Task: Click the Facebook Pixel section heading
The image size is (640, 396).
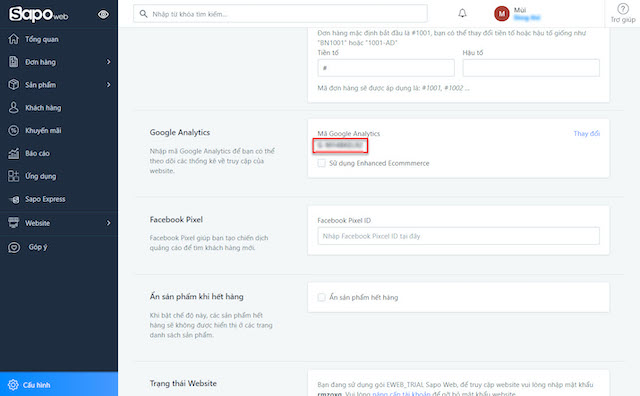Action: tap(176, 219)
